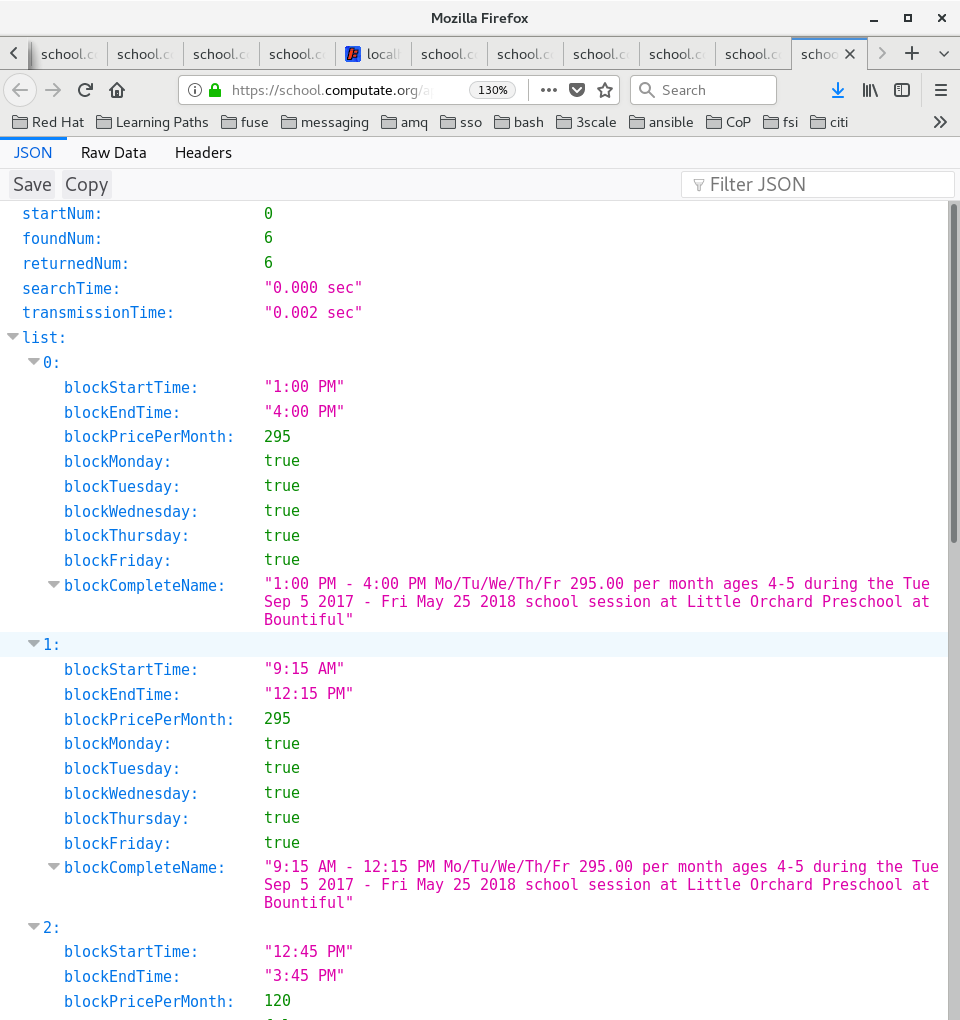Open the sso bookmarks folder
The height and width of the screenshot is (1020, 960).
point(460,122)
